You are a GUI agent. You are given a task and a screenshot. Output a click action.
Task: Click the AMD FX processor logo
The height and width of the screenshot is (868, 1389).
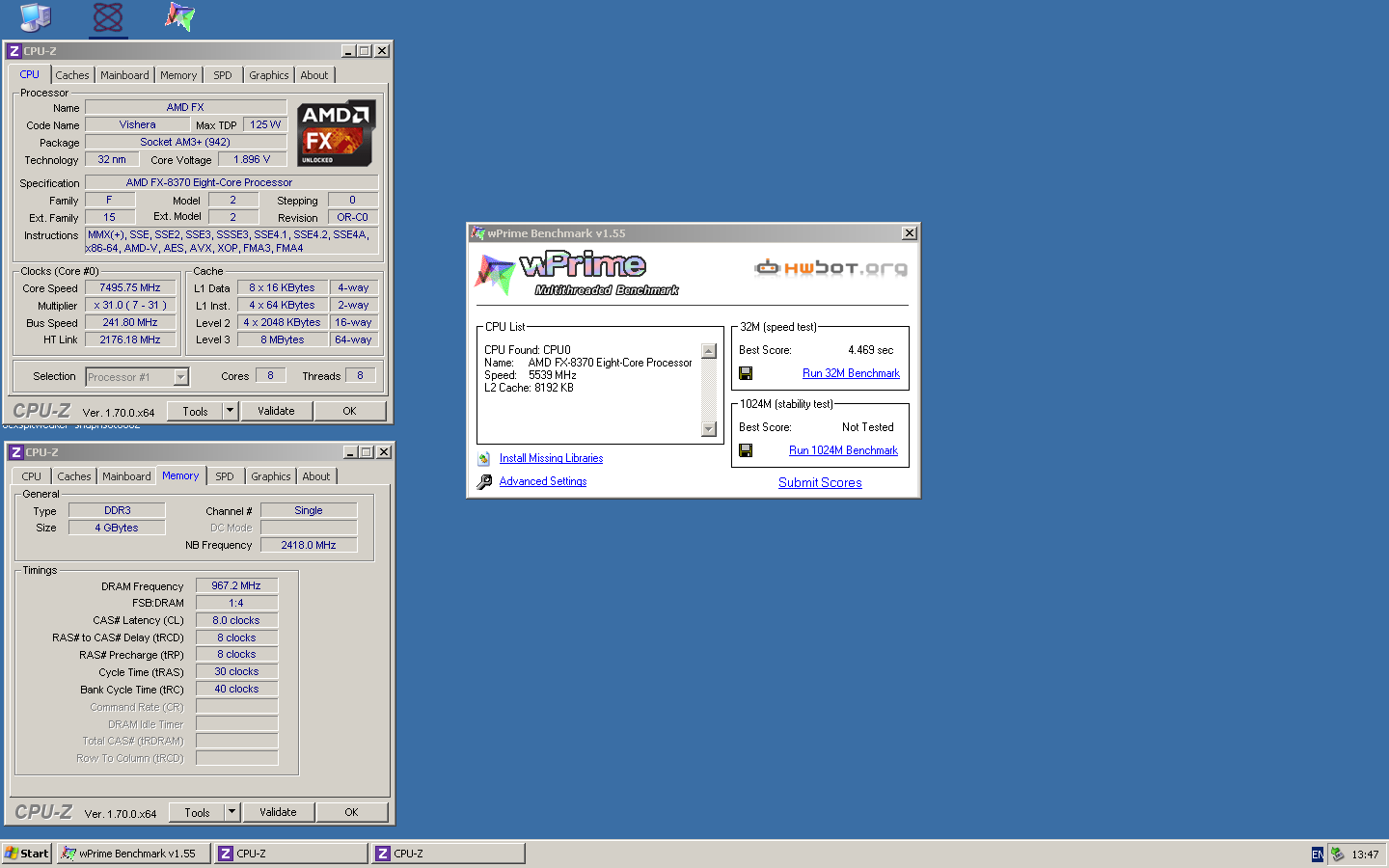pyautogui.click(x=336, y=133)
